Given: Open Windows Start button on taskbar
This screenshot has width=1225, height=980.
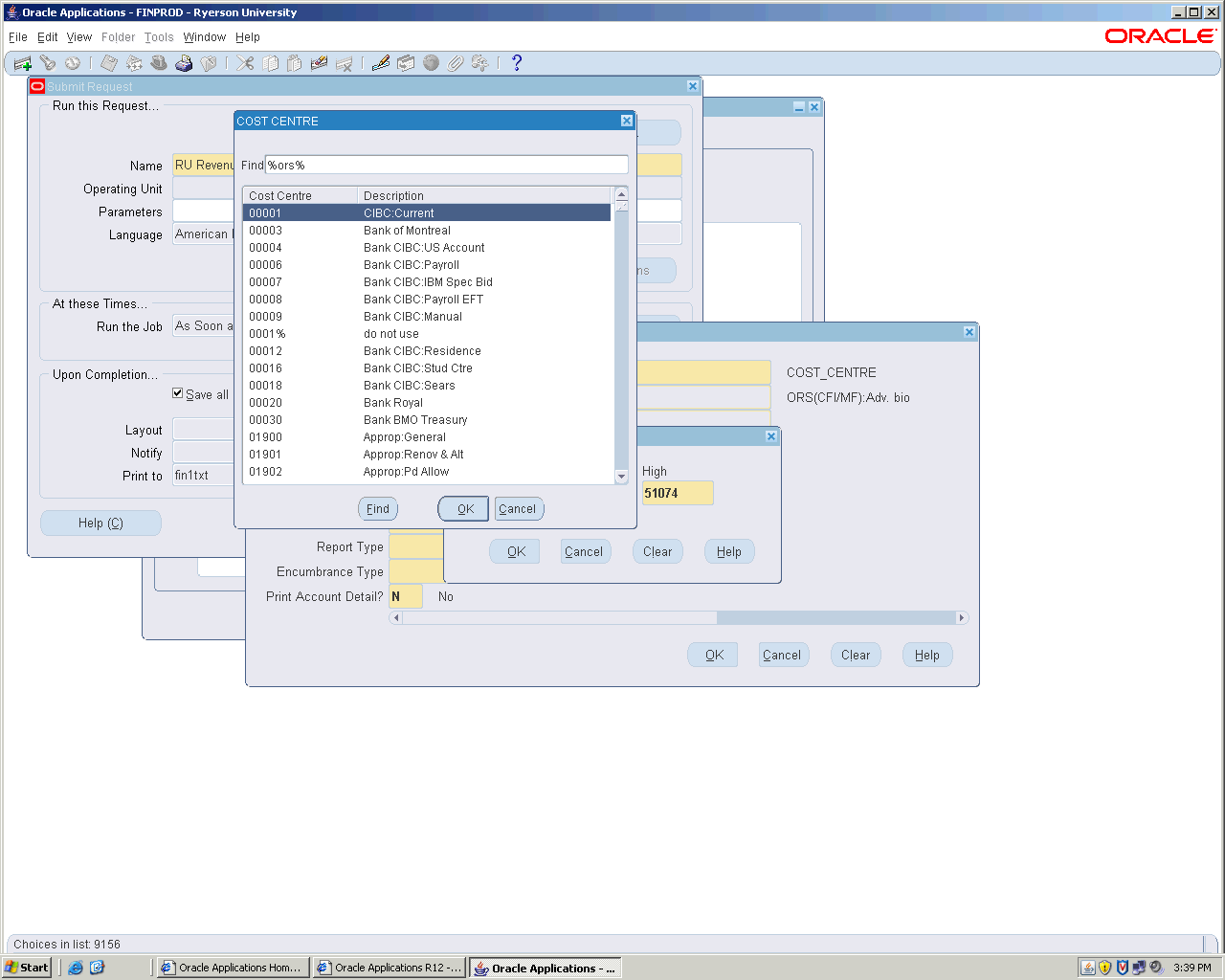Looking at the screenshot, I should pos(27,968).
